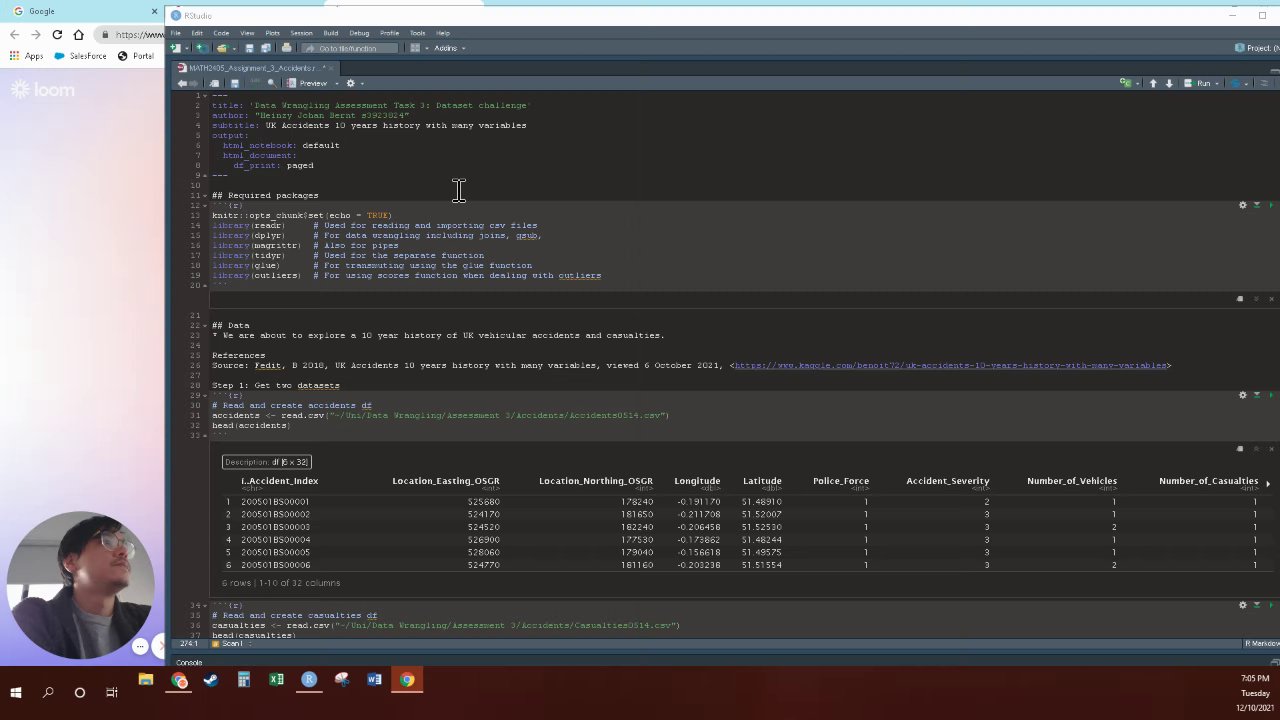Open the workspace panes layout icon
Viewport: 1280px width, 720px height.
point(415,48)
